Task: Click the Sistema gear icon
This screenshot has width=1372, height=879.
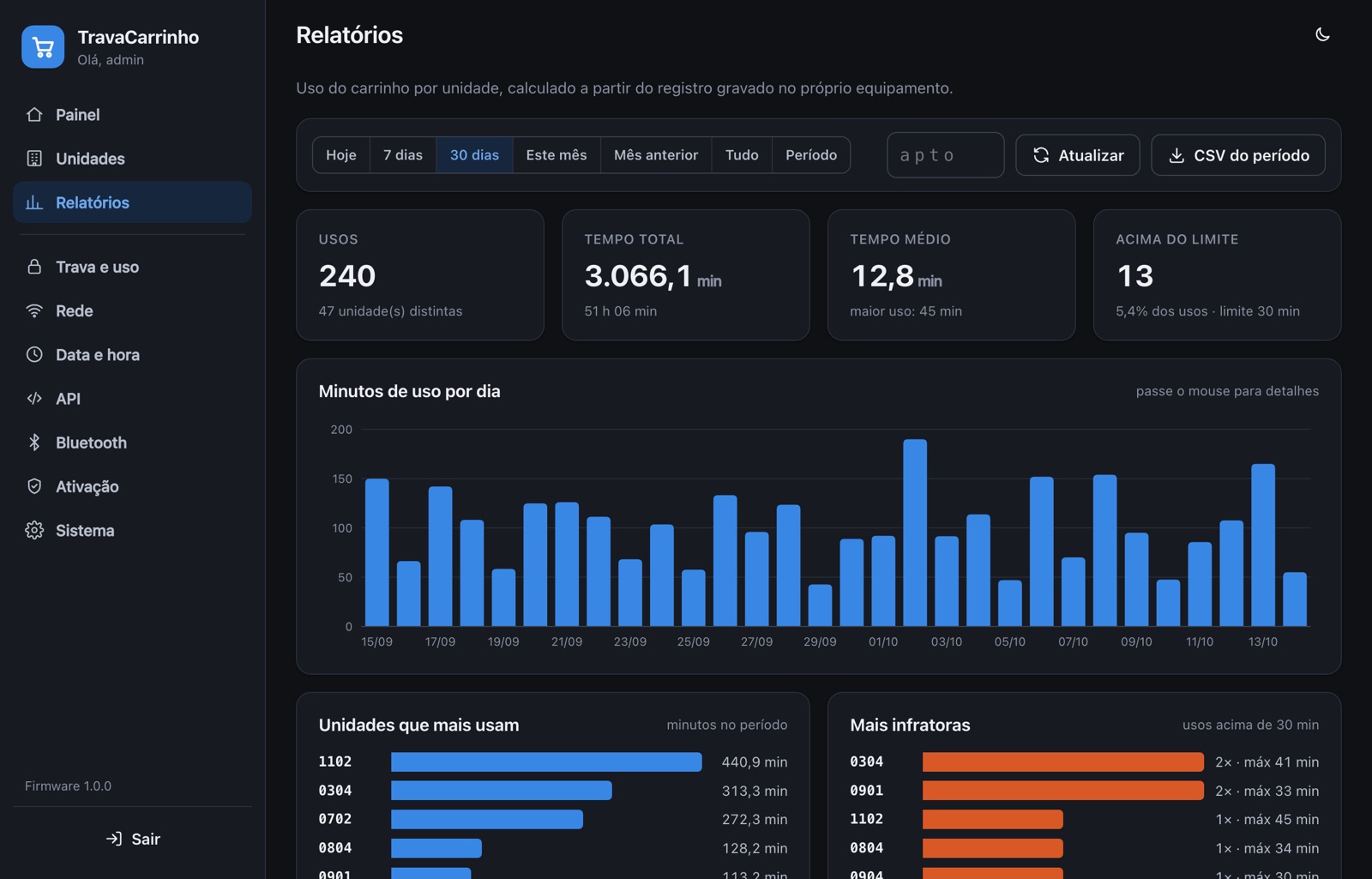Action: pyautogui.click(x=34, y=530)
